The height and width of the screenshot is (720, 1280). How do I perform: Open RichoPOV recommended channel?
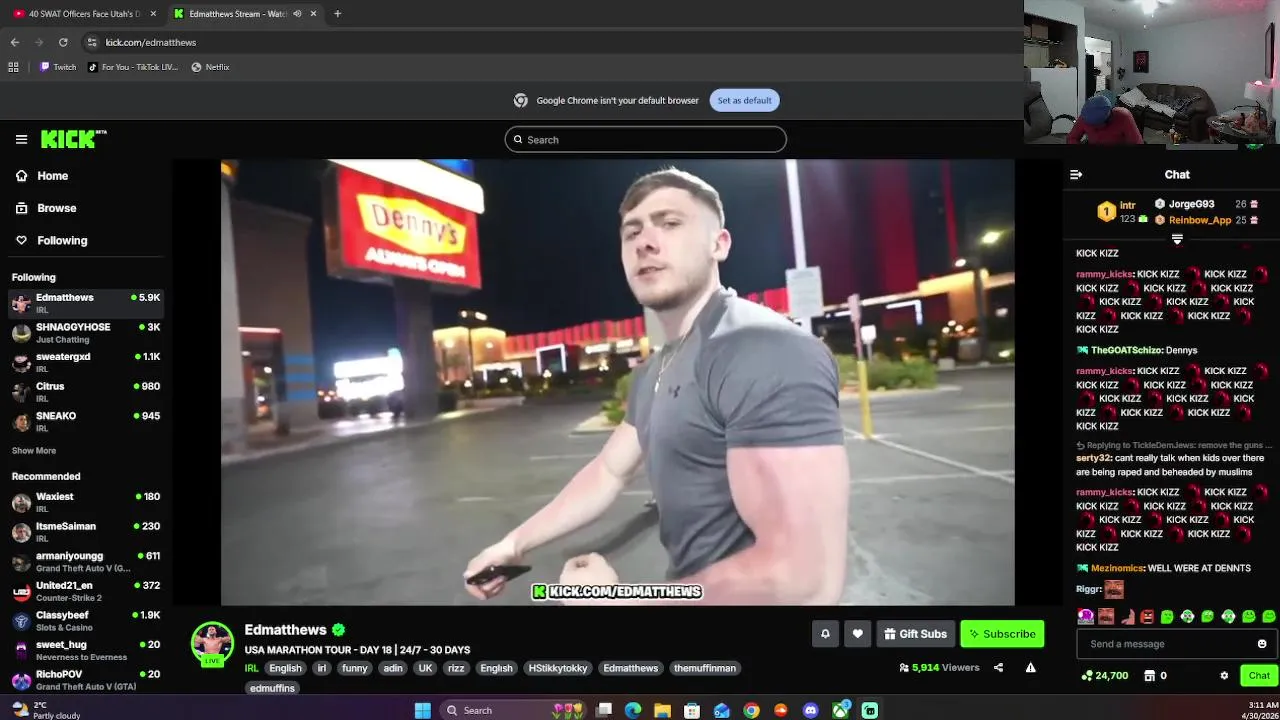(85, 679)
